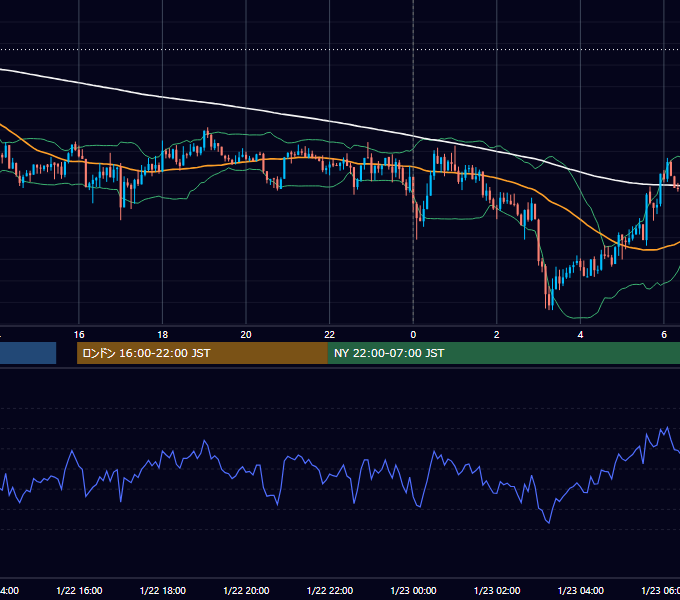Image resolution: width=680 pixels, height=600 pixels.
Task: Click the 22 hour tick label
Action: point(330,335)
